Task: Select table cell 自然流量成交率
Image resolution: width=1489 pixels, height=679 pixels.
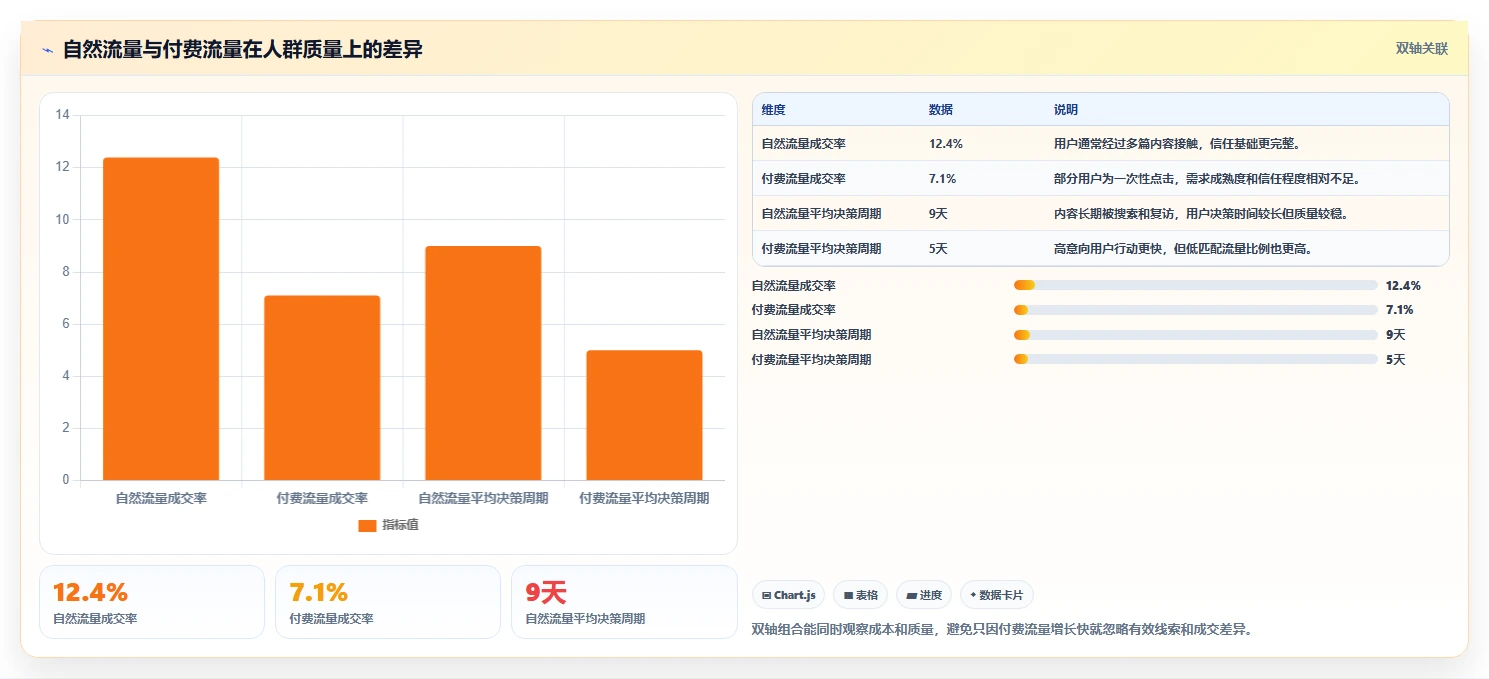Action: tap(803, 144)
